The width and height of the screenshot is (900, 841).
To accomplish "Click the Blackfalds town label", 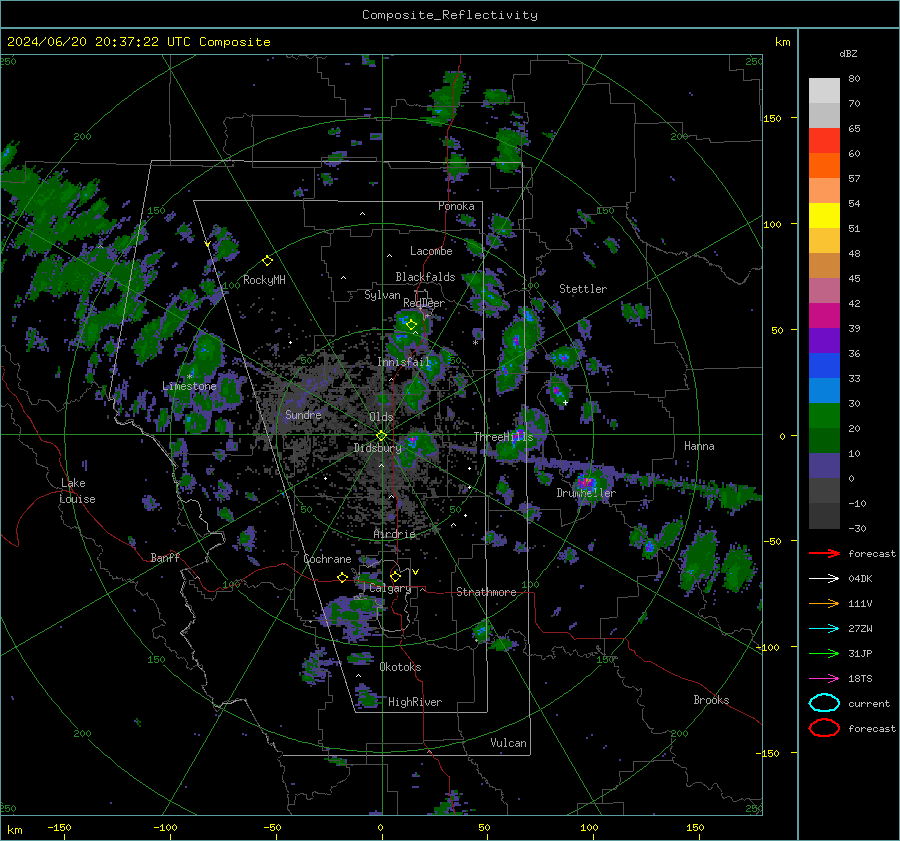I will [425, 277].
